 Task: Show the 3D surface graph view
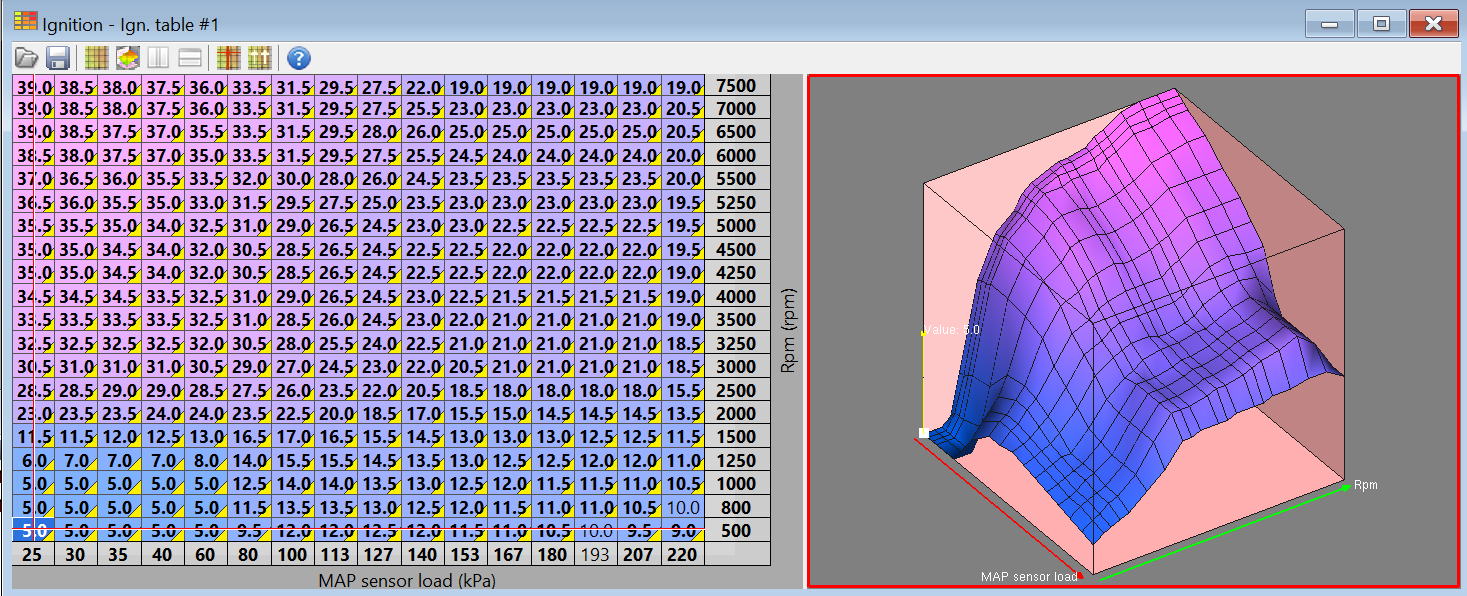pos(127,58)
